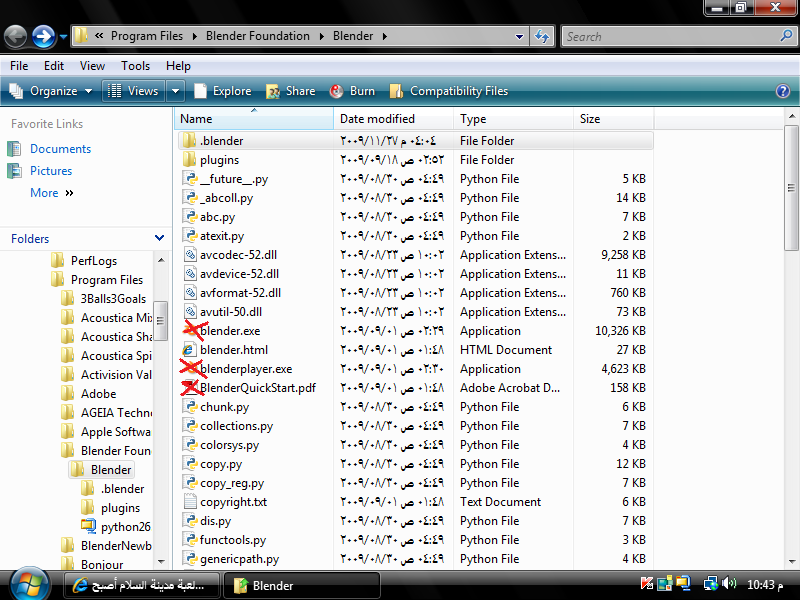Open the File menu
The height and width of the screenshot is (600, 800).
tap(19, 66)
